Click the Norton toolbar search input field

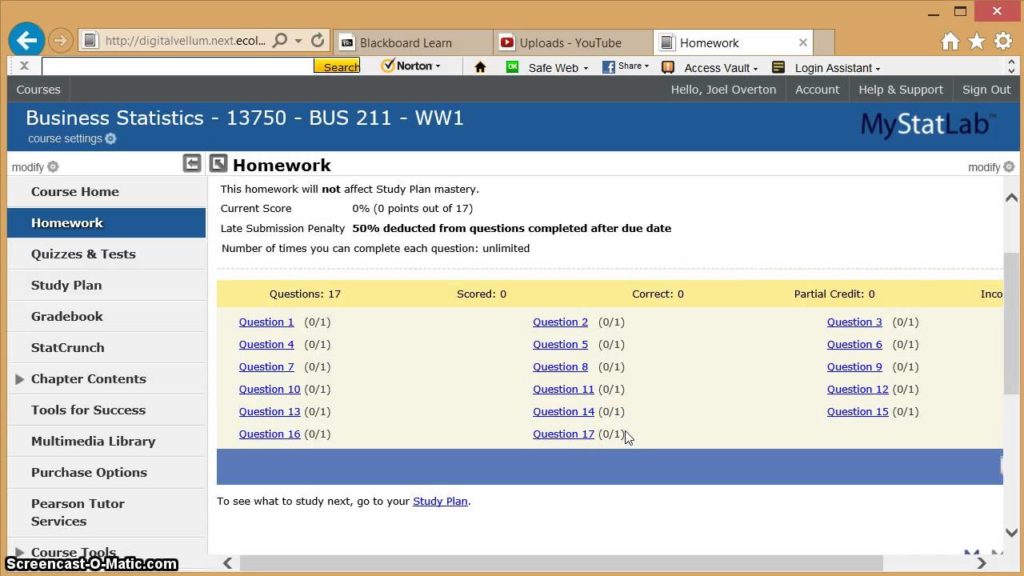pyautogui.click(x=177, y=66)
